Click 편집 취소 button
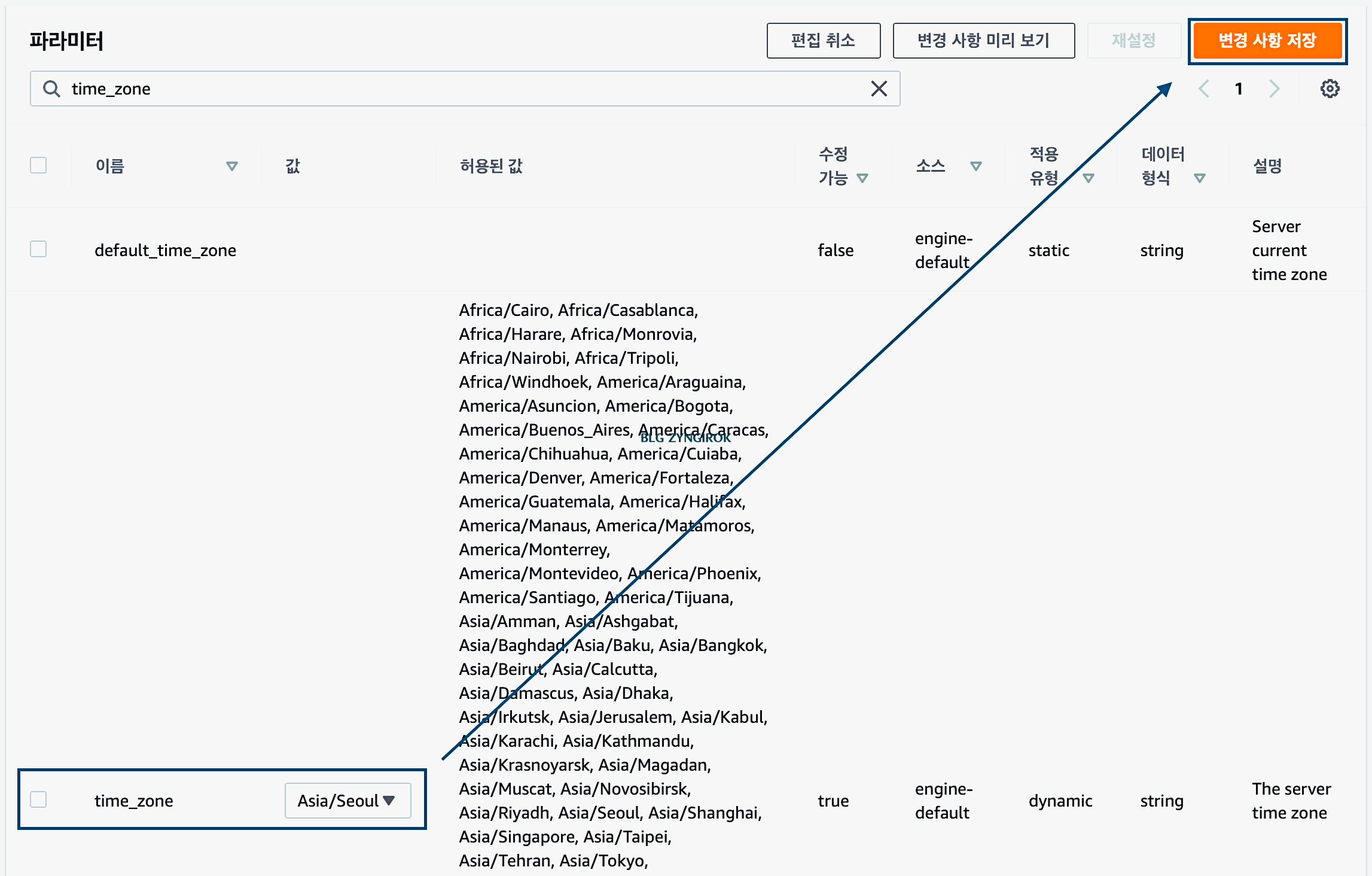Viewport: 1372px width, 876px height. point(823,41)
